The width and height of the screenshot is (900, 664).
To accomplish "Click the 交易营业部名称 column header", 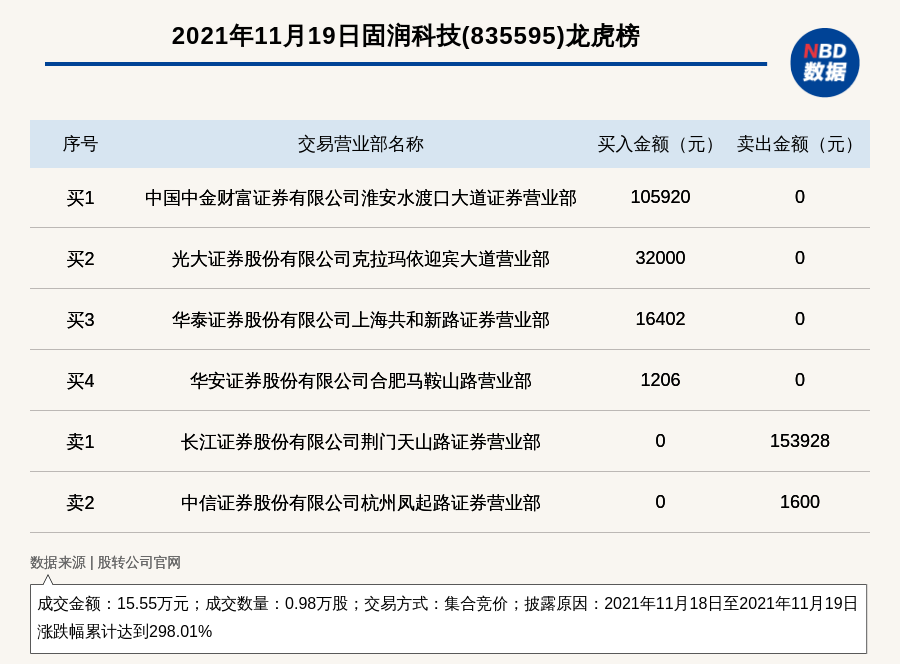I will coord(360,144).
